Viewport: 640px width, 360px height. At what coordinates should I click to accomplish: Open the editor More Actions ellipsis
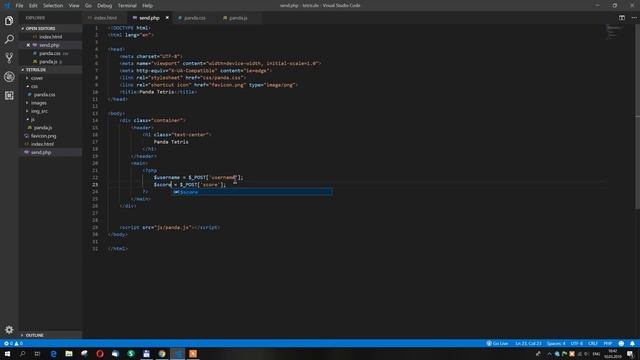(x=633, y=18)
